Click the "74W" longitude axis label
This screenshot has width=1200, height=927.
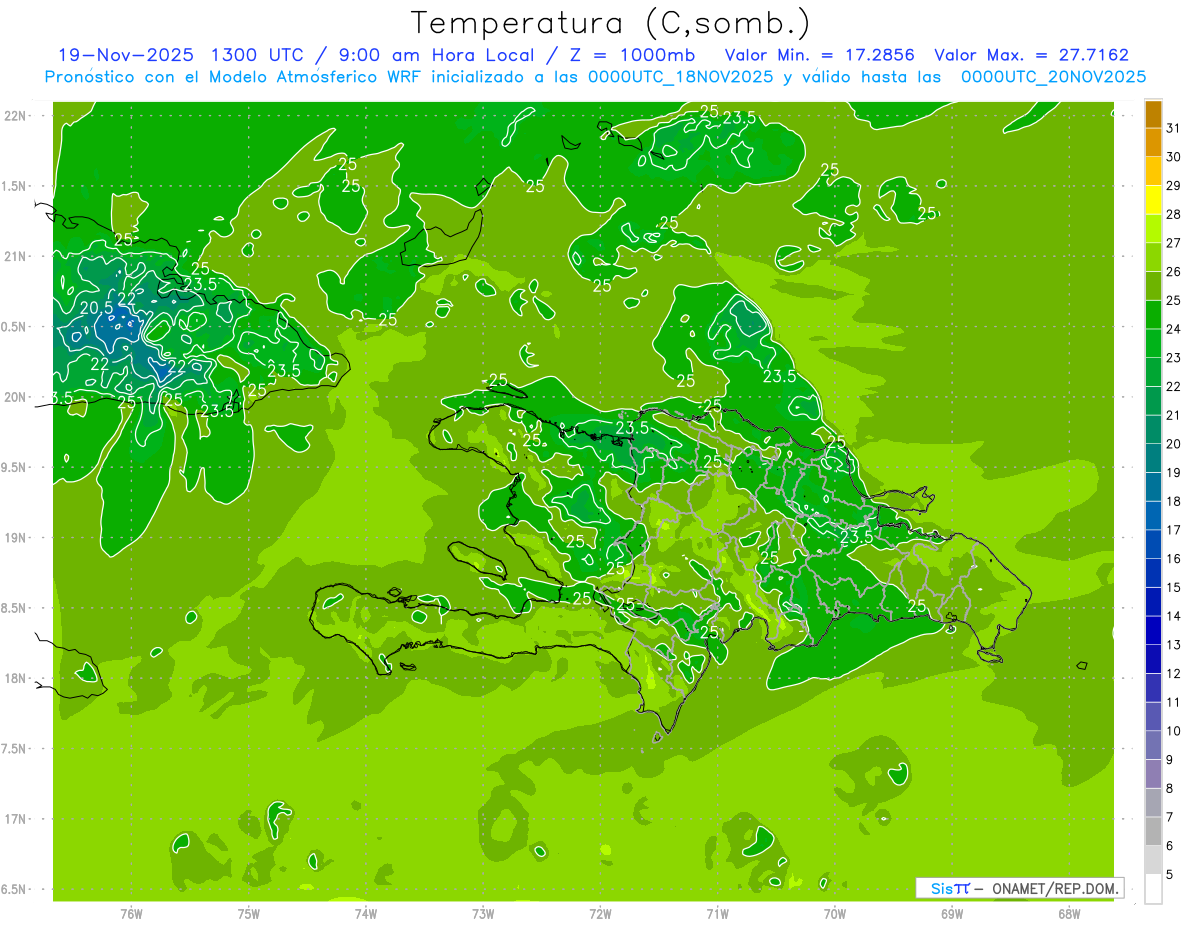(x=366, y=914)
